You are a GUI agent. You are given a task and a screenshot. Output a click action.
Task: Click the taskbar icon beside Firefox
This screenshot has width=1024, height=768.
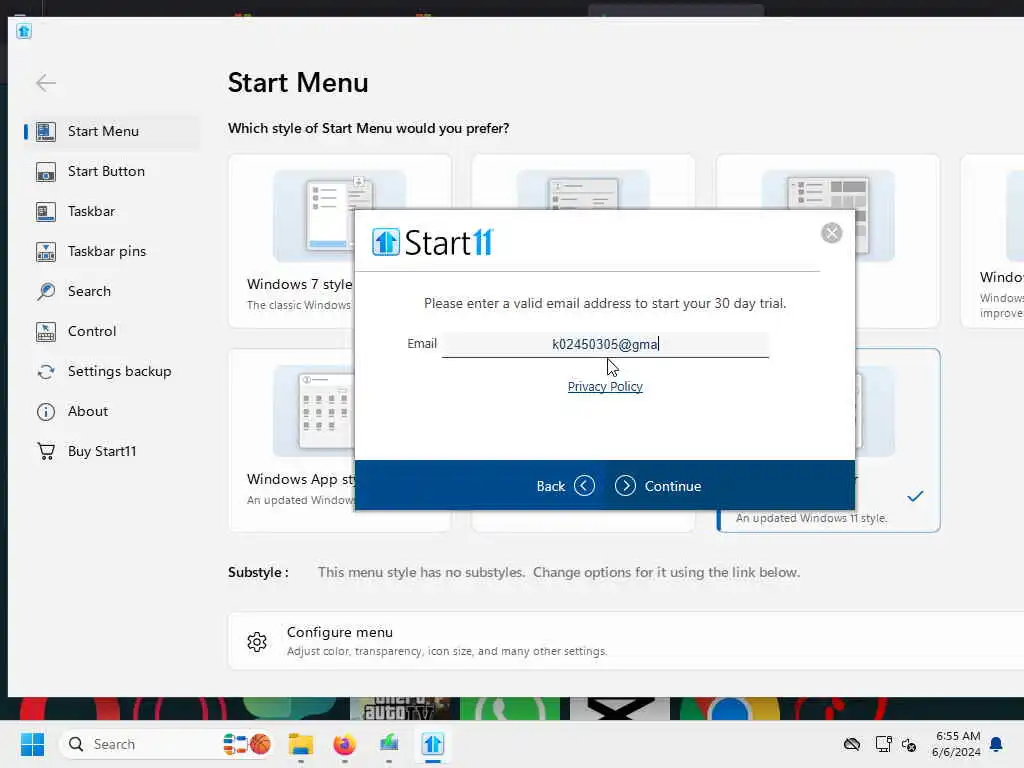click(389, 744)
